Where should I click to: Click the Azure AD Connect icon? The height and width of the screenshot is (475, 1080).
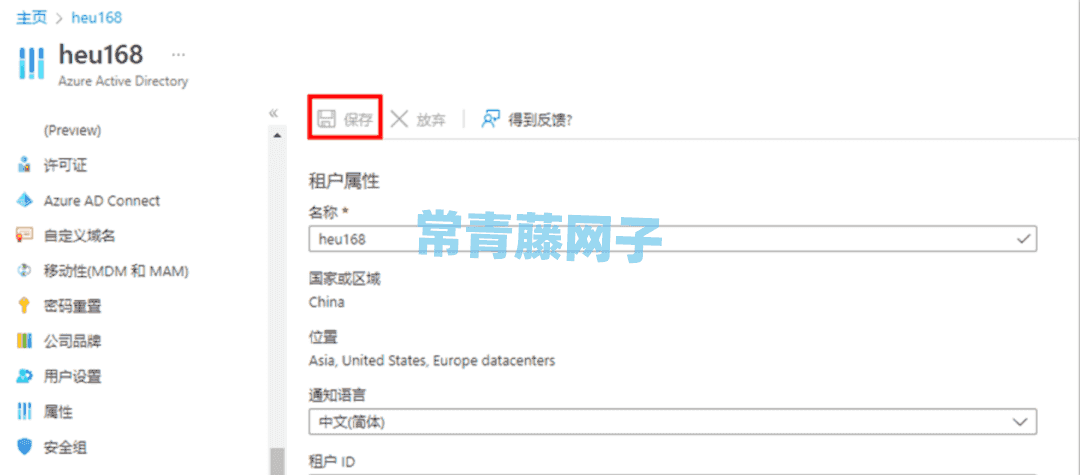(25, 201)
